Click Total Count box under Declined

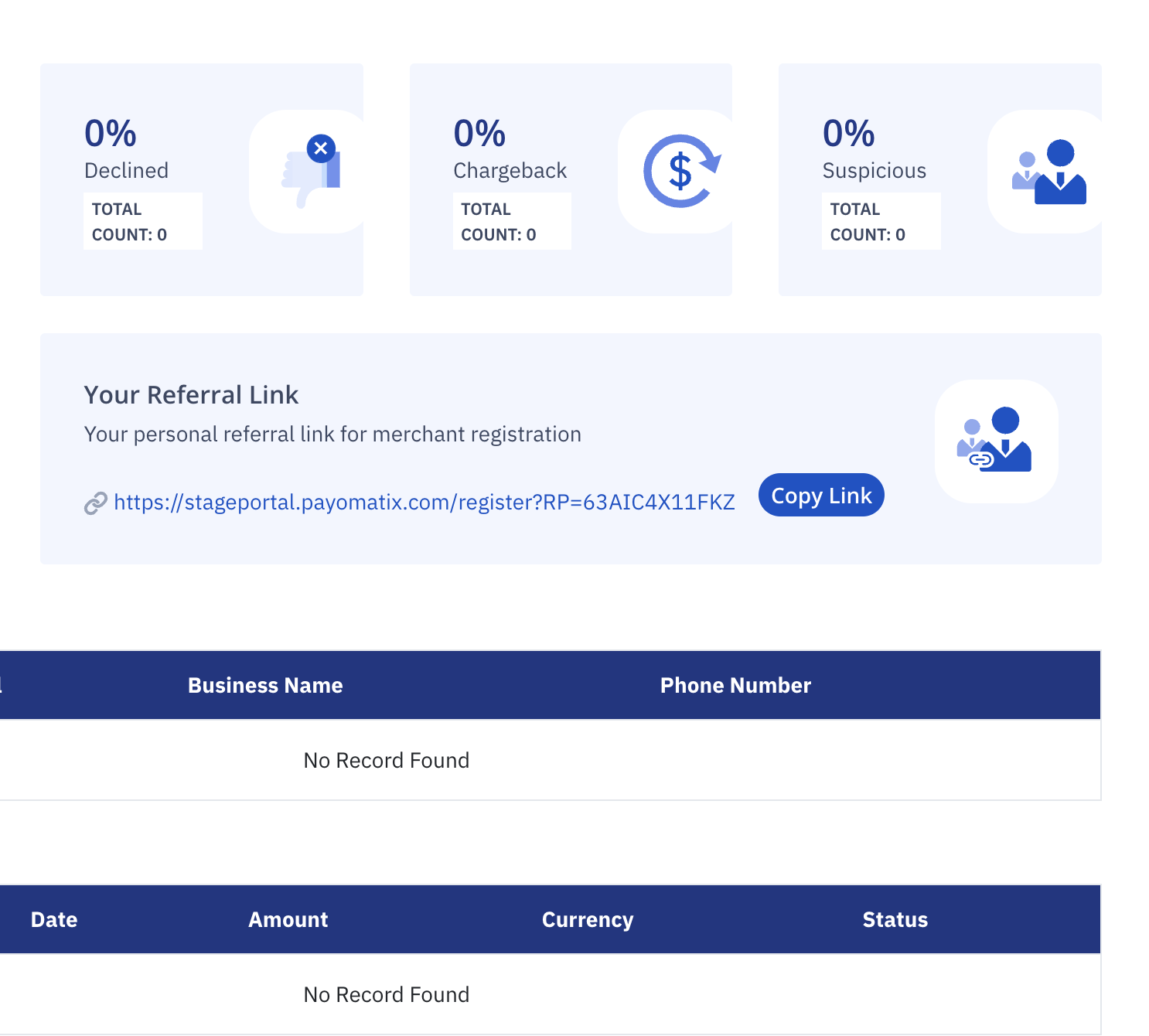click(x=142, y=222)
